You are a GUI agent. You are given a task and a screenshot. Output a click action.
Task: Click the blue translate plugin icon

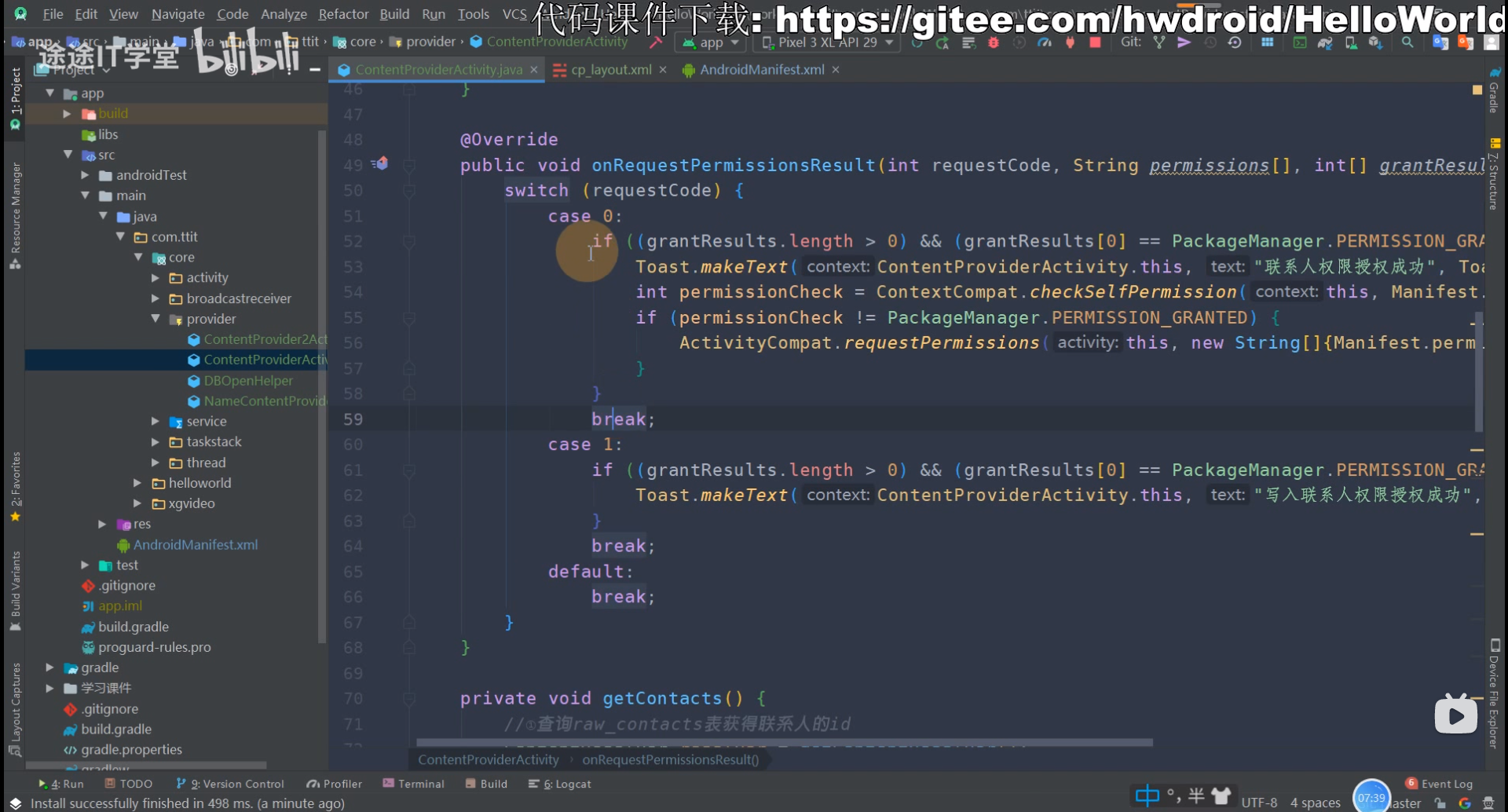click(x=1440, y=42)
